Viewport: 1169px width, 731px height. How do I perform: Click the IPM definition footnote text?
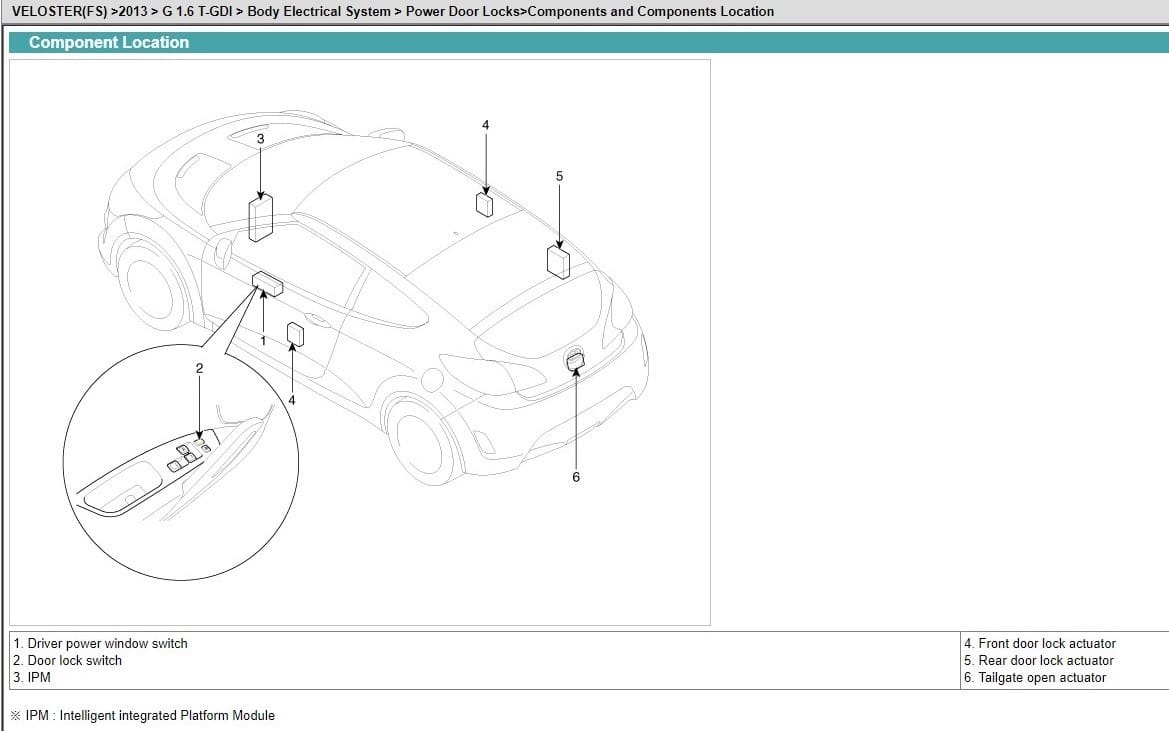coord(143,715)
